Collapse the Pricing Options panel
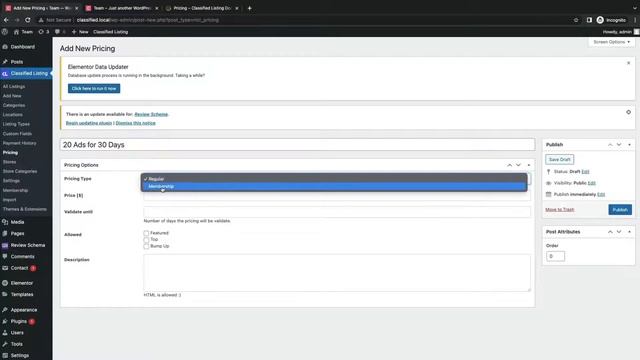This screenshot has width=640, height=360. point(529,165)
